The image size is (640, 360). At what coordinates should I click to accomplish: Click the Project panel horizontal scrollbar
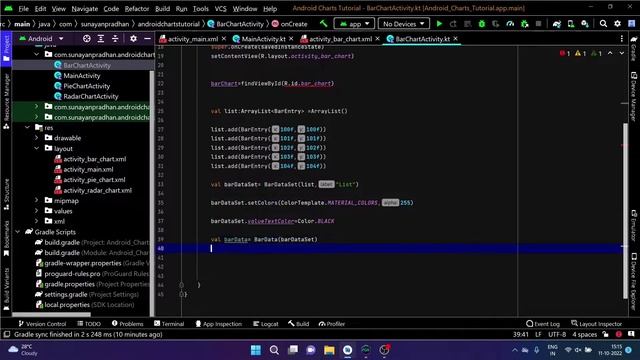tap(51, 315)
